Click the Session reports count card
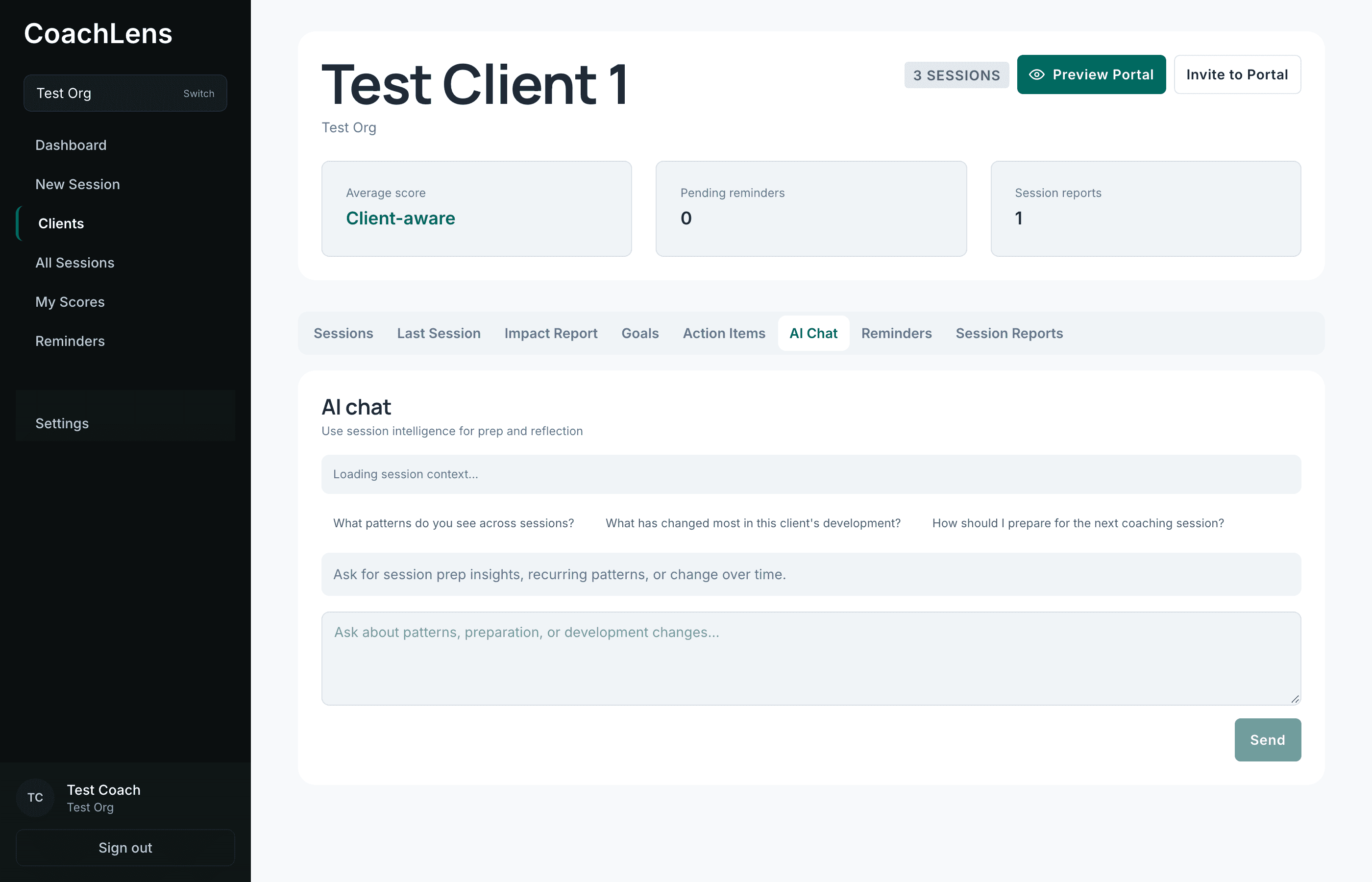Screen dimensions: 1372x882 click(1146, 208)
